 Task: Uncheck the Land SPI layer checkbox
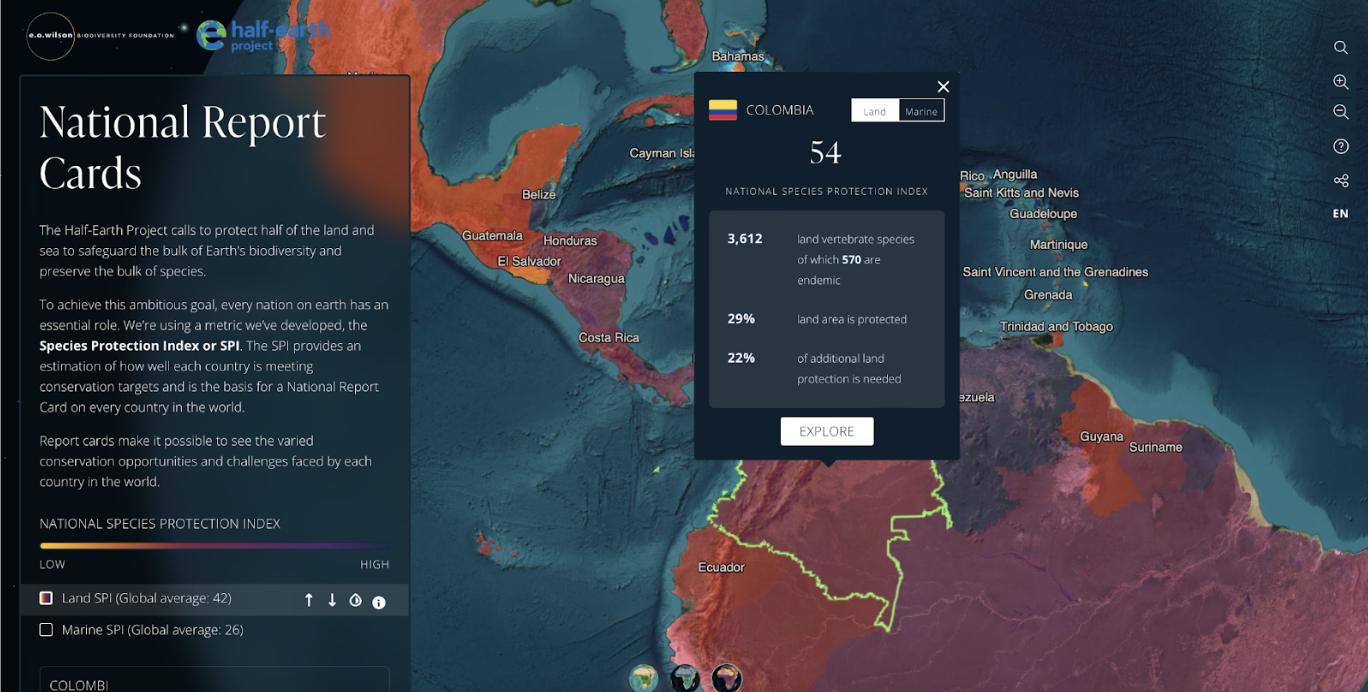pos(46,598)
